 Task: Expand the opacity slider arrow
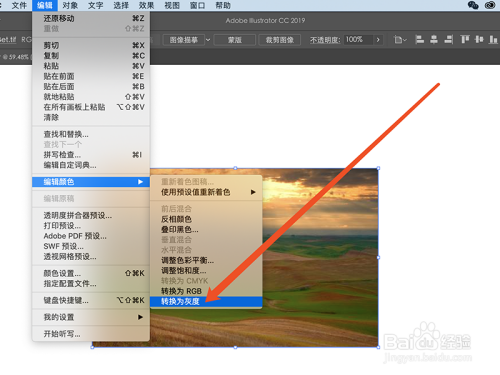pyautogui.click(x=378, y=40)
